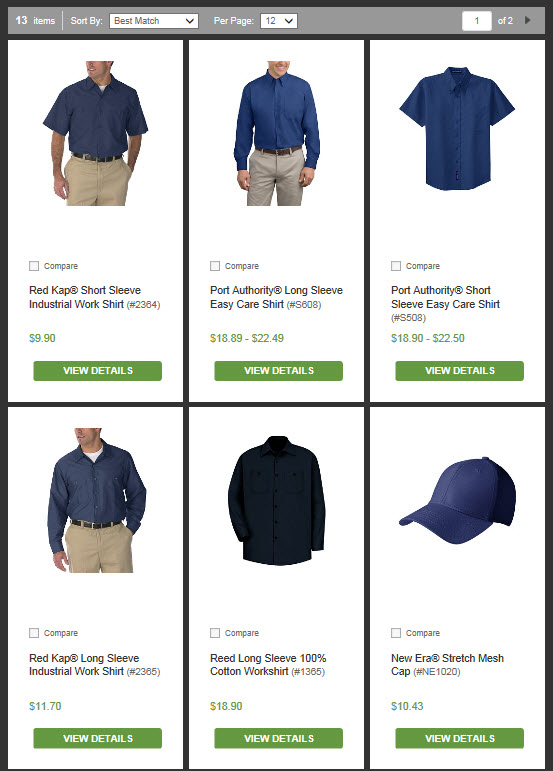Screen dimensions: 553x771
Task: Expand the Per Page 12 dropdown
Action: [x=279, y=21]
